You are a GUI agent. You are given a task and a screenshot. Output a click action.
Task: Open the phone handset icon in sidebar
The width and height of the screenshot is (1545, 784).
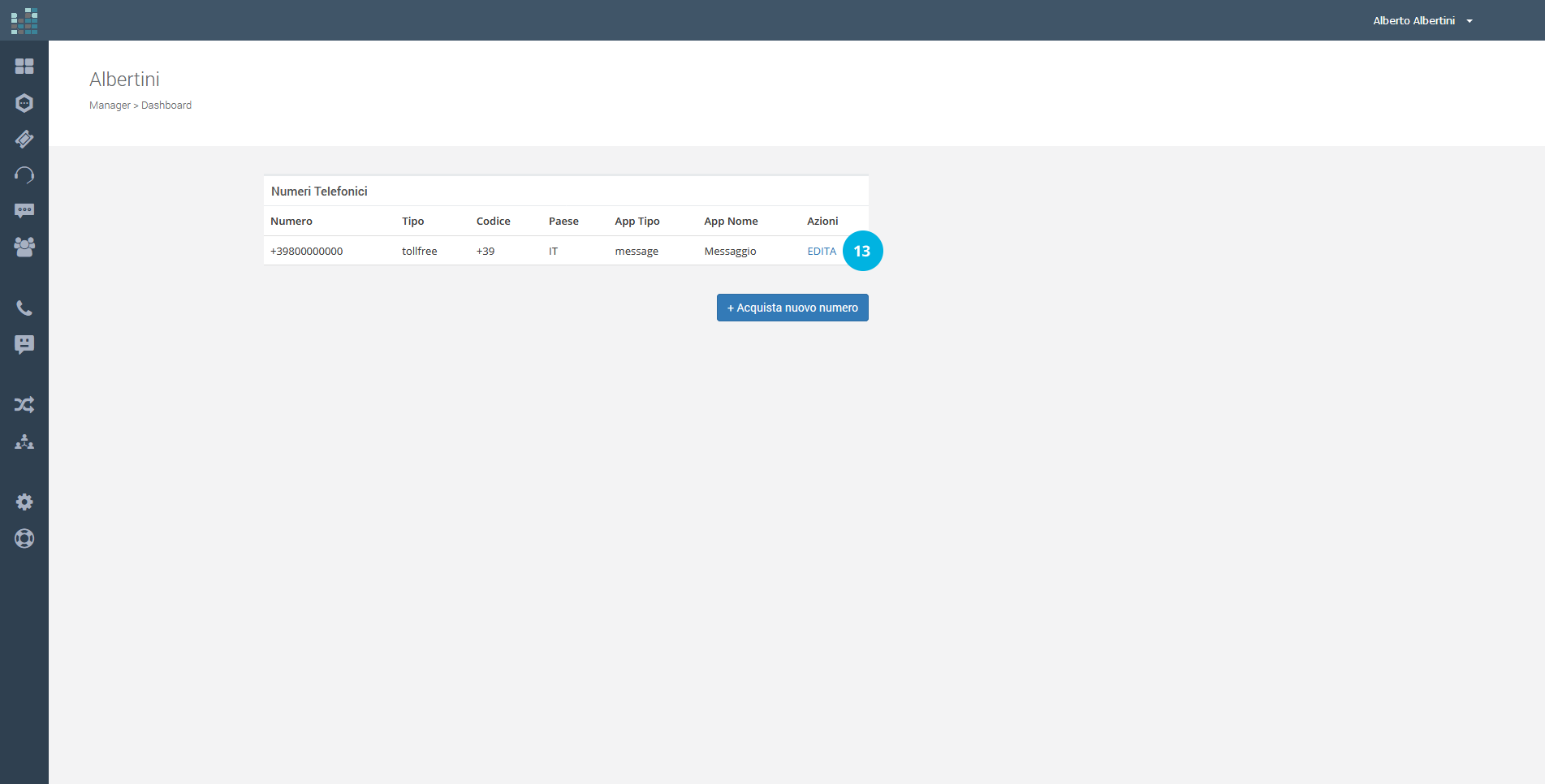click(24, 308)
